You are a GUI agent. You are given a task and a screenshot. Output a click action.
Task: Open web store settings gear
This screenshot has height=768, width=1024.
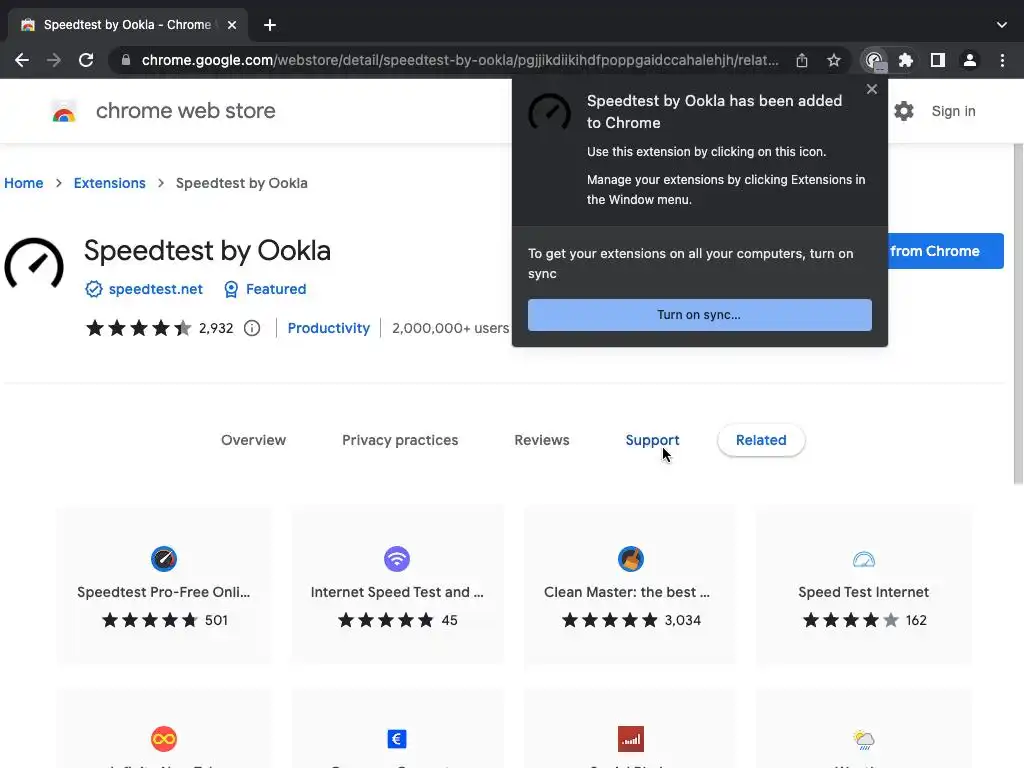(x=904, y=111)
